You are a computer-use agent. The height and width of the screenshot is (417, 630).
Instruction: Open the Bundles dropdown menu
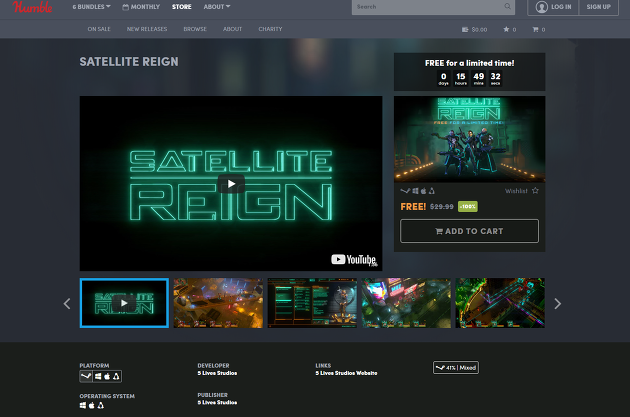click(x=91, y=7)
